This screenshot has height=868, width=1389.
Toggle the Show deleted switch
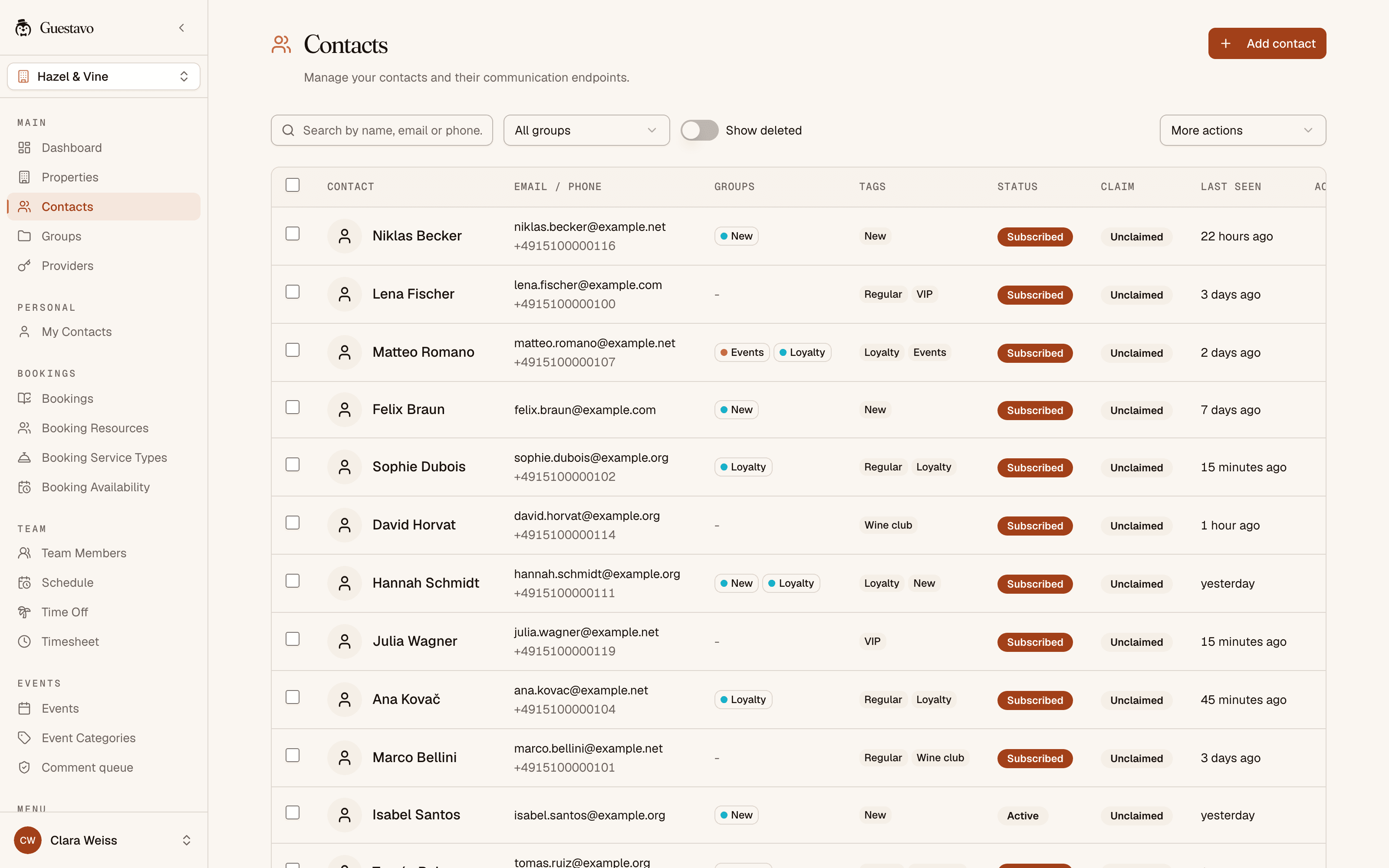[x=699, y=130]
